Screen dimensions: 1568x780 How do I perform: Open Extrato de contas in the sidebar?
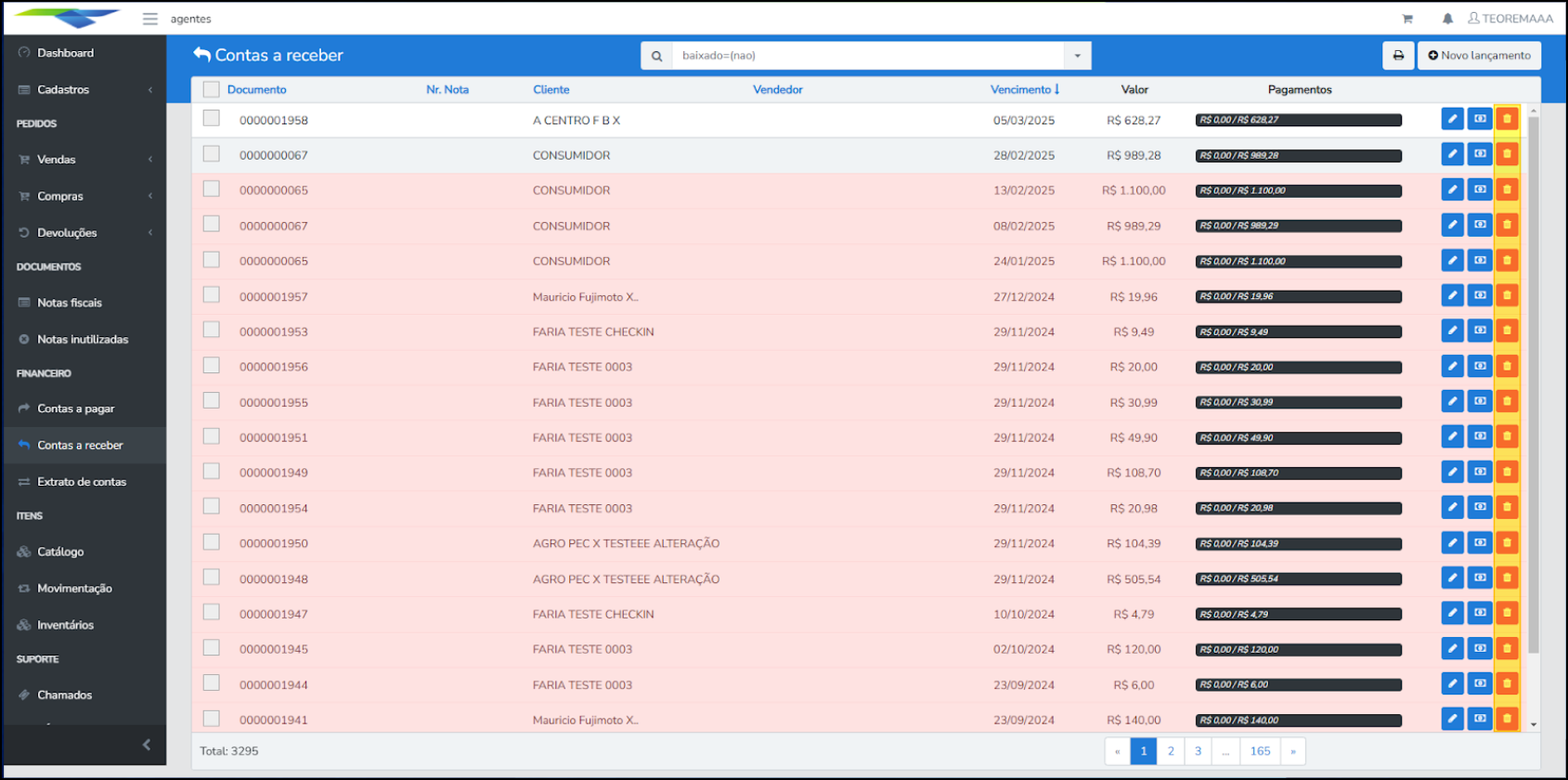tap(84, 482)
